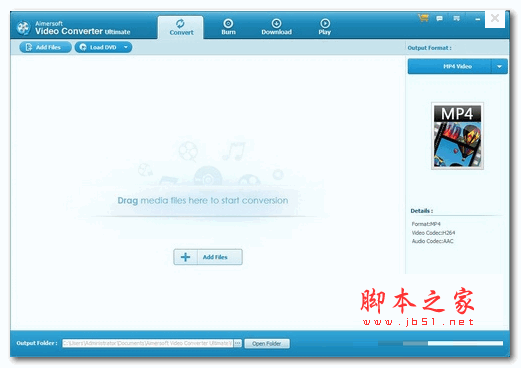The width and height of the screenshot is (521, 368).
Task: Browse output folder with ellipsis button
Action: pyautogui.click(x=237, y=343)
